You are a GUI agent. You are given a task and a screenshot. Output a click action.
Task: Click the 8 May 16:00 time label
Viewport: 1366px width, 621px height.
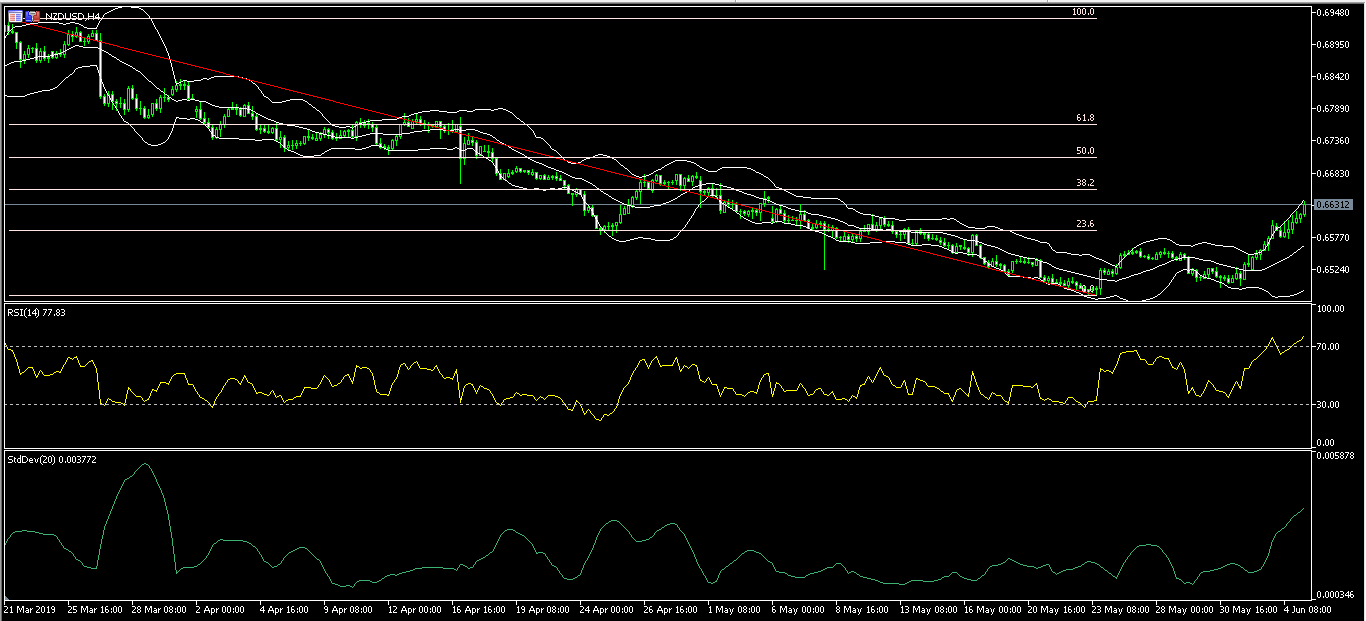click(x=864, y=608)
